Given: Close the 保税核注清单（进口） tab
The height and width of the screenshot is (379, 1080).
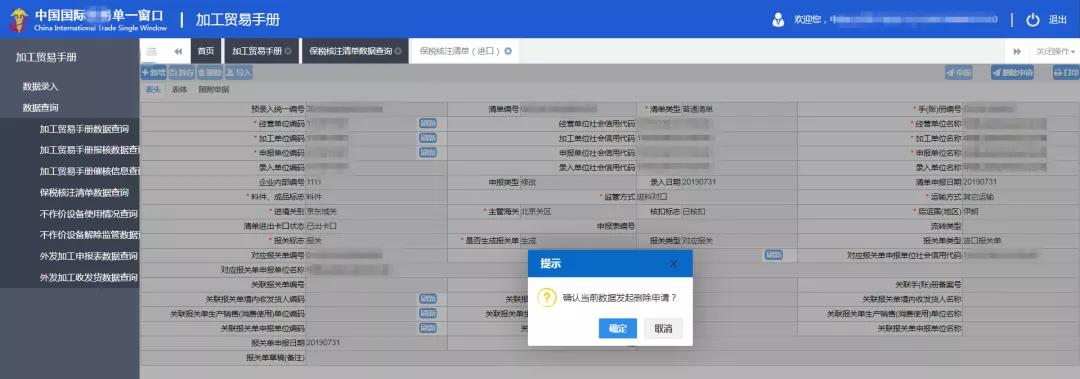Looking at the screenshot, I should coord(508,52).
